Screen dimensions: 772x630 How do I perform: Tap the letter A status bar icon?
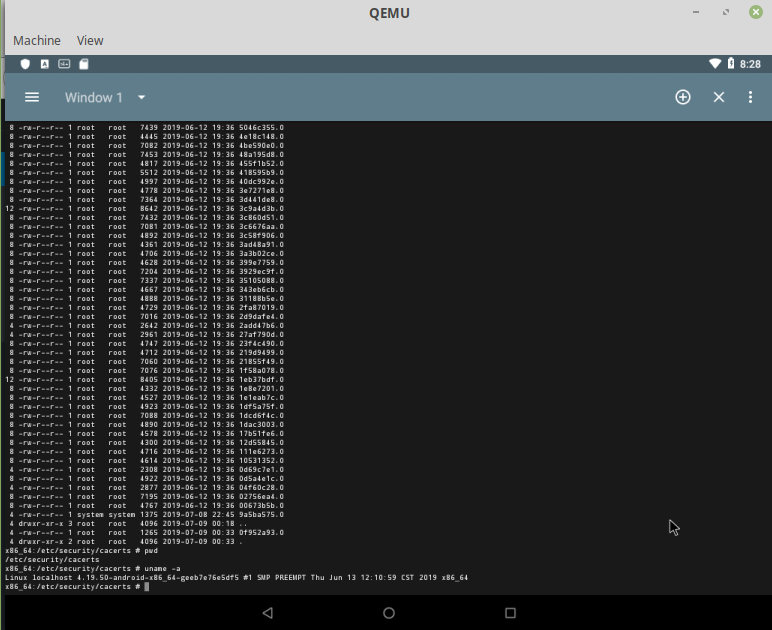(45, 64)
